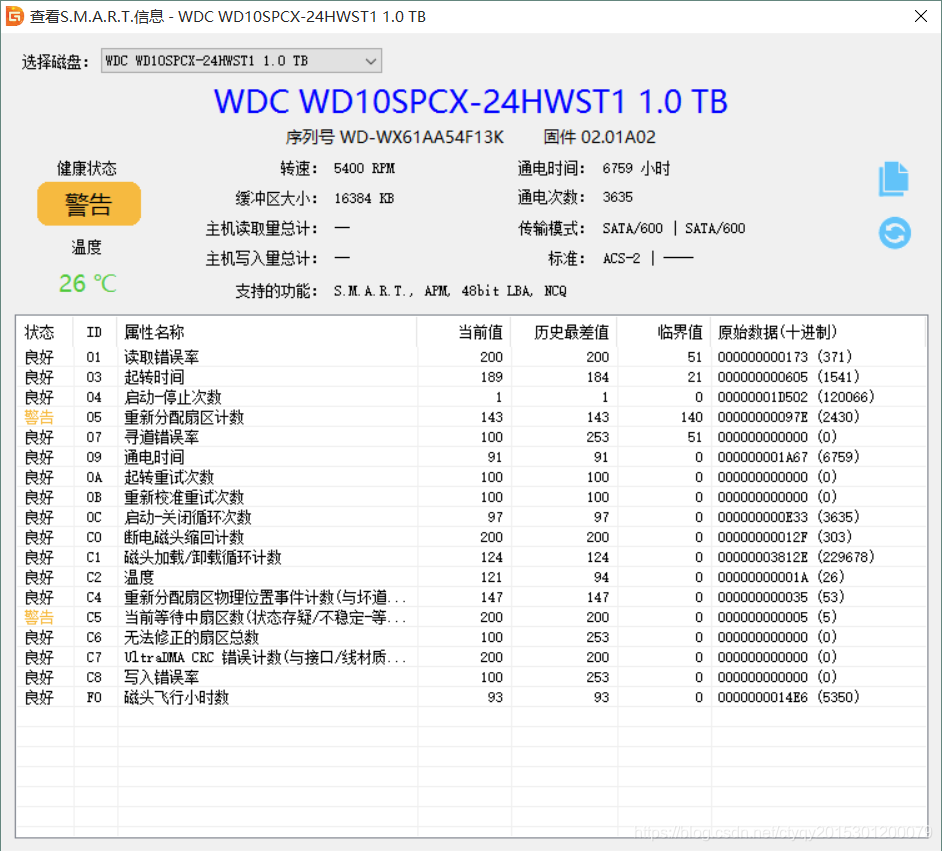Click the 16384 KB buffer size value
This screenshot has height=851, width=942.
(364, 198)
